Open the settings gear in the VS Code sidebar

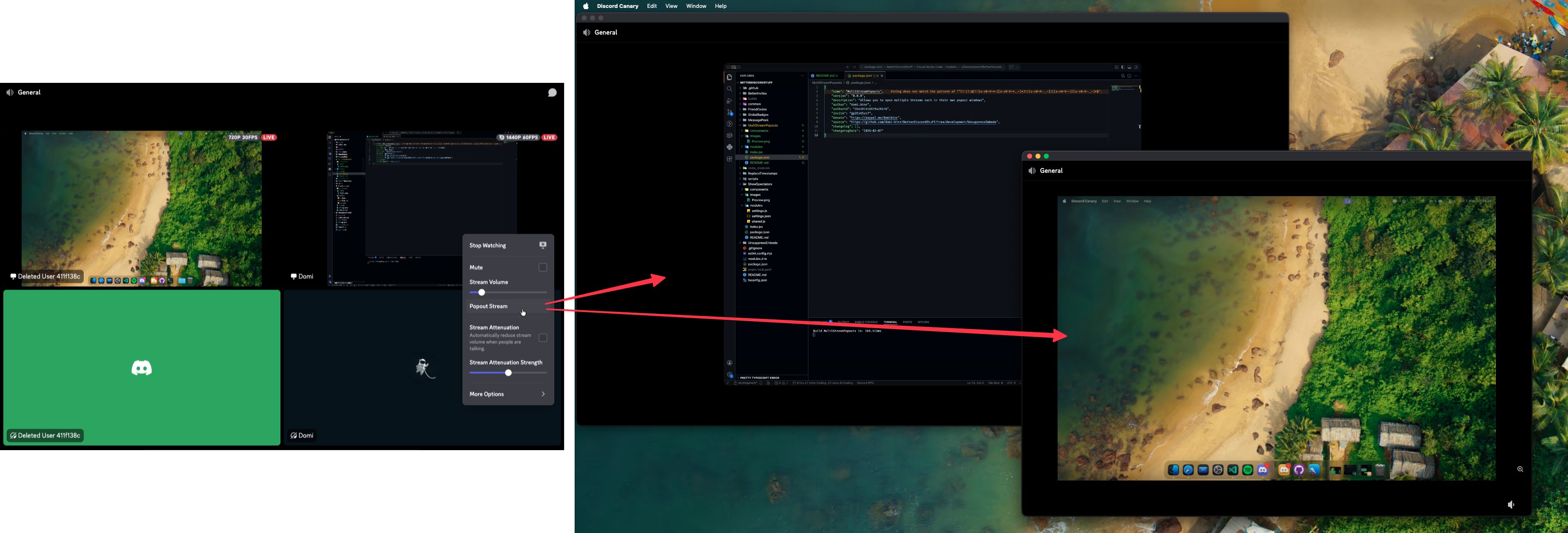pos(729,375)
